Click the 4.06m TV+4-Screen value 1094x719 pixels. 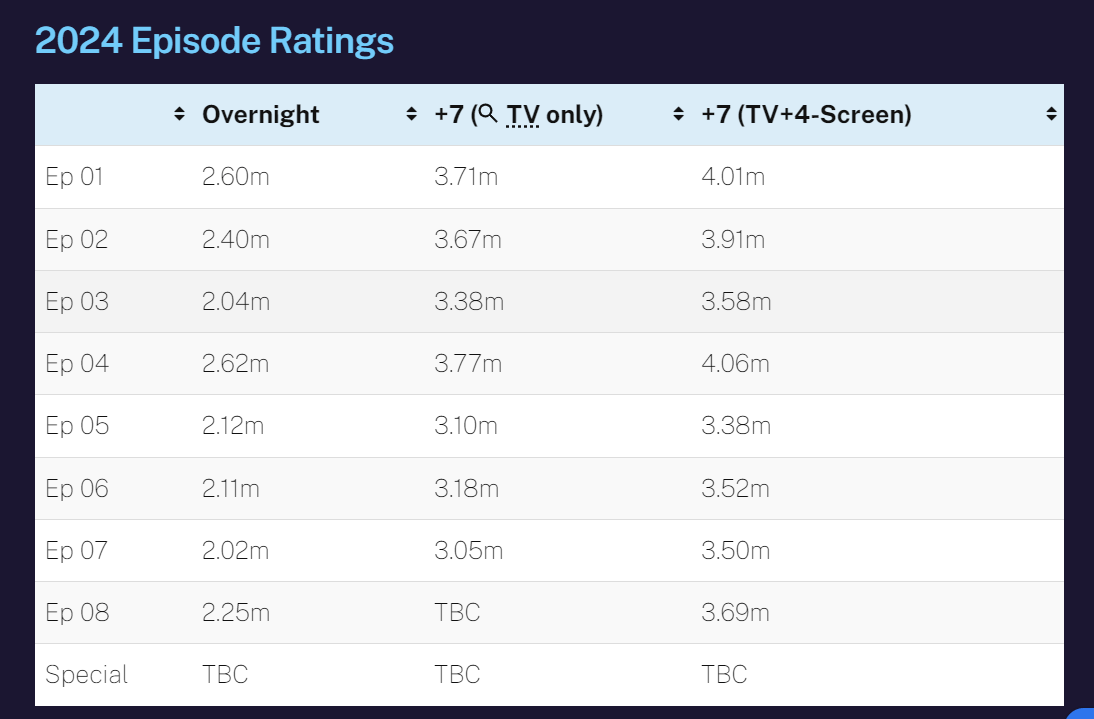[735, 364]
